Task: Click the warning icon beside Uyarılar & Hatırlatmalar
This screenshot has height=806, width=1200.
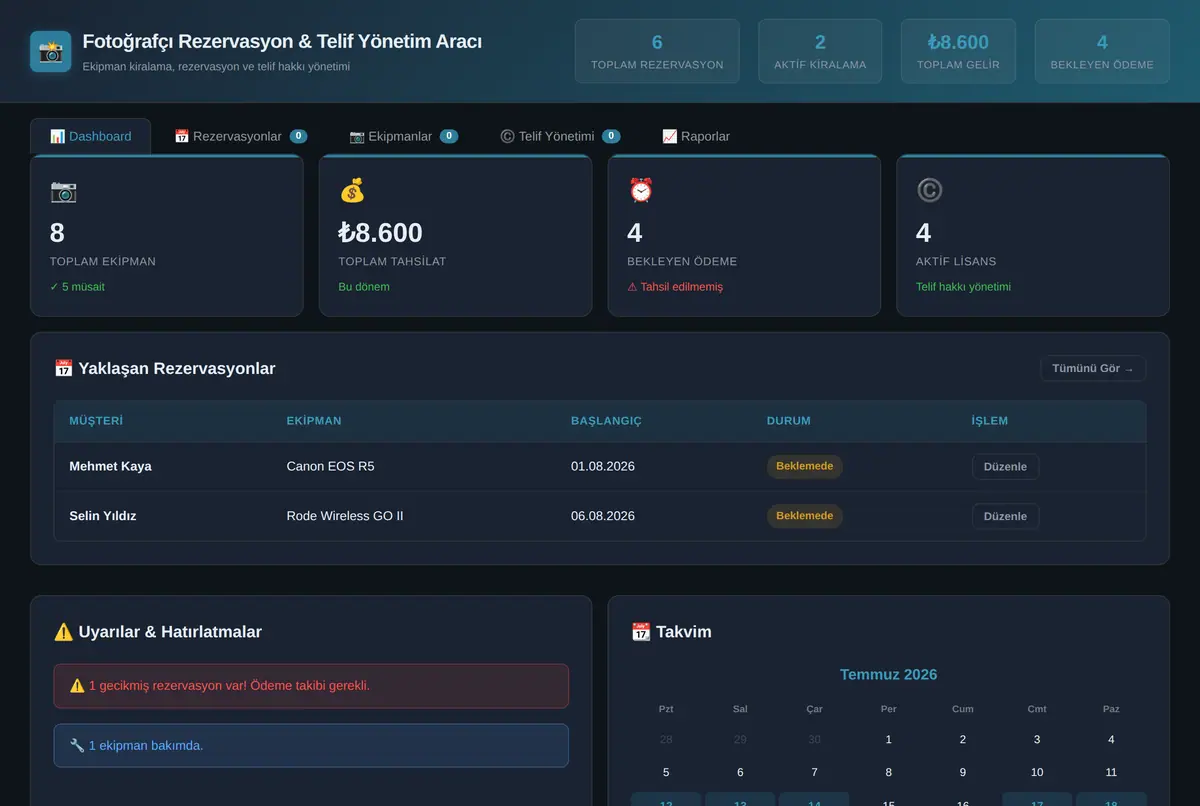Action: (63, 632)
